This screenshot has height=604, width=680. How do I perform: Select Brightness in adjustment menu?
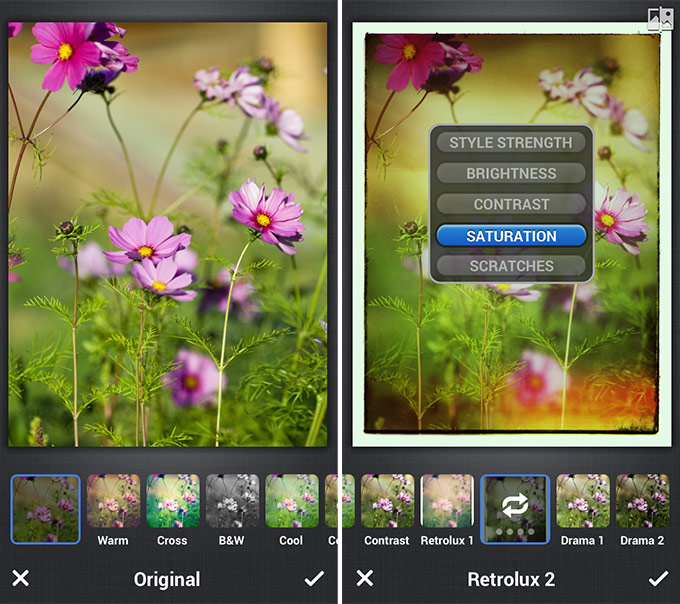pos(510,174)
